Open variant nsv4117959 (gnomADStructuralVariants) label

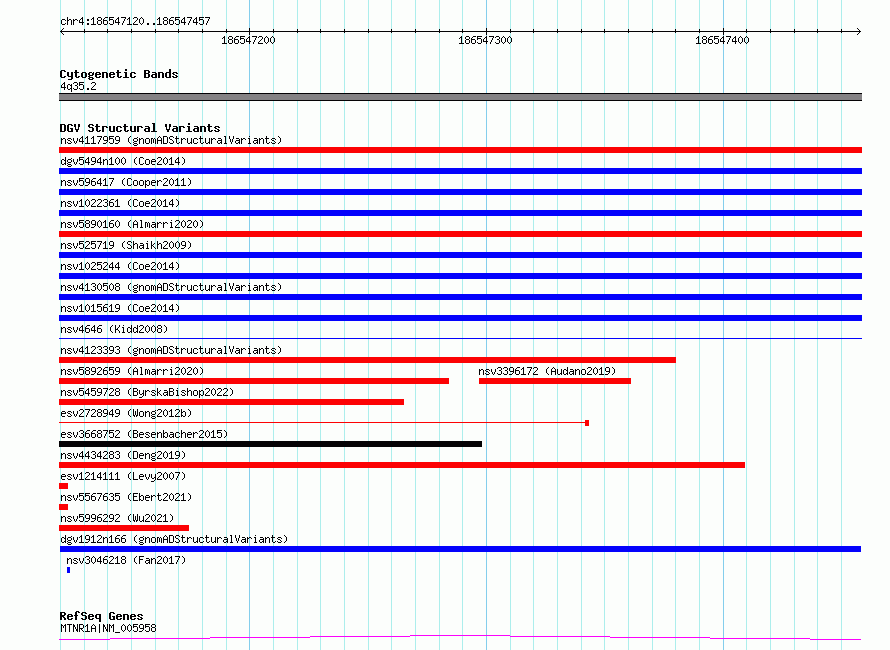(171, 140)
